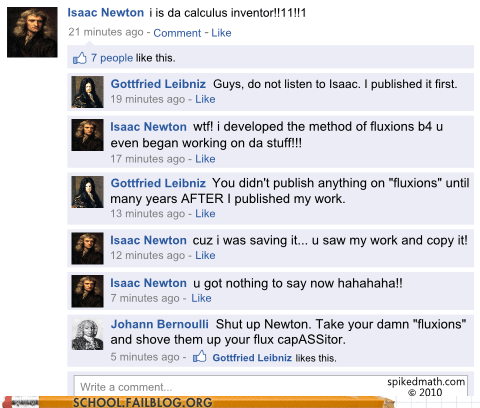Like Newton's comment from 12 minutes ago
The image size is (480, 408).
tap(205, 255)
